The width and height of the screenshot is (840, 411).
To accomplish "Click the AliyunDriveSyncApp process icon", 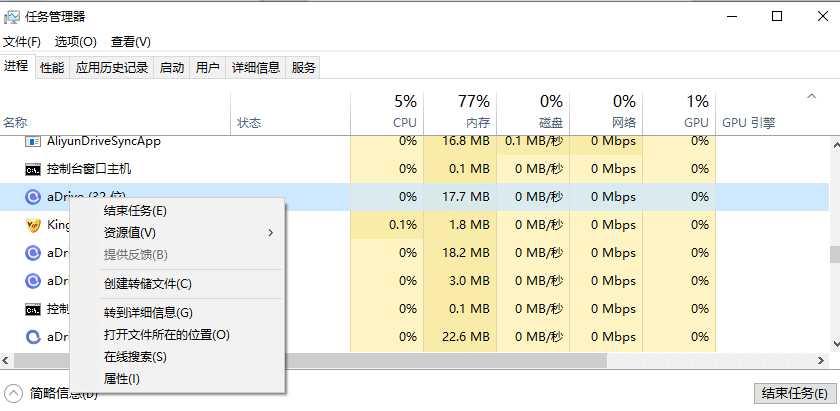I will point(32,141).
